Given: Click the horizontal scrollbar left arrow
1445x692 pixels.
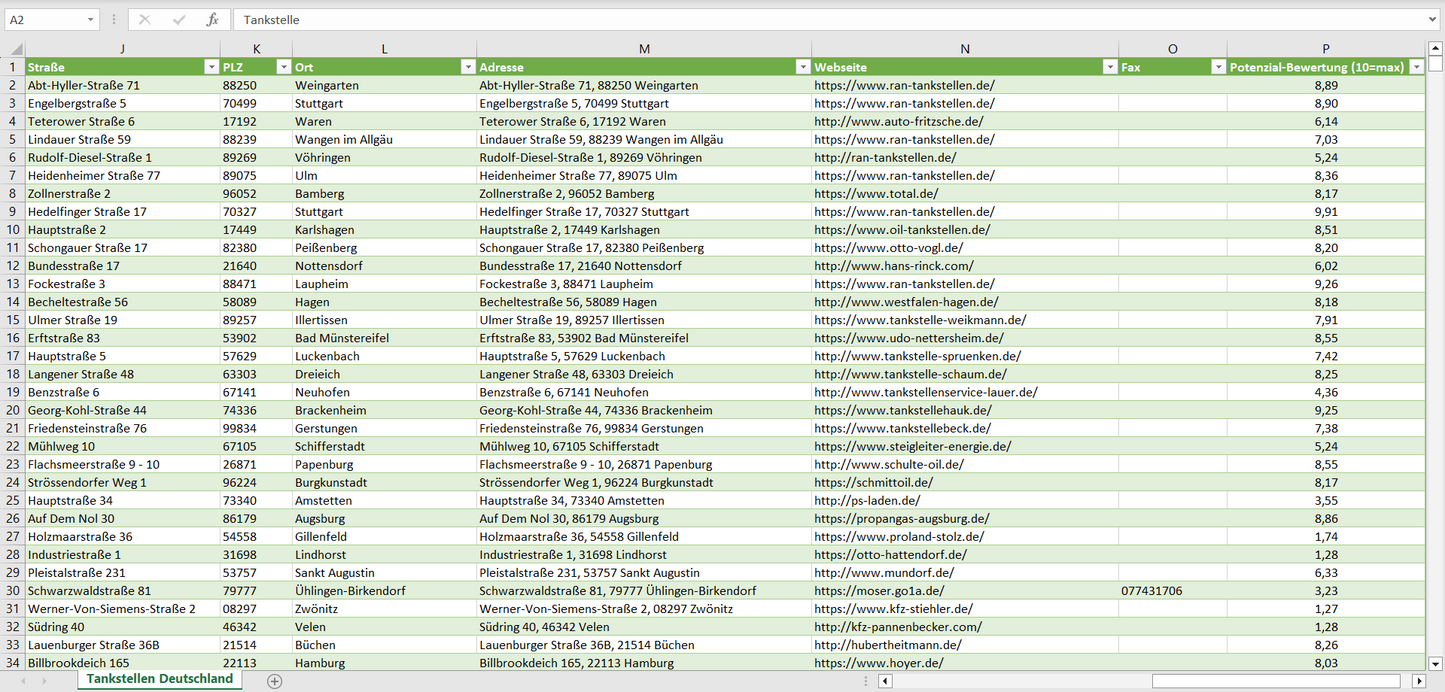Looking at the screenshot, I should tap(885, 681).
